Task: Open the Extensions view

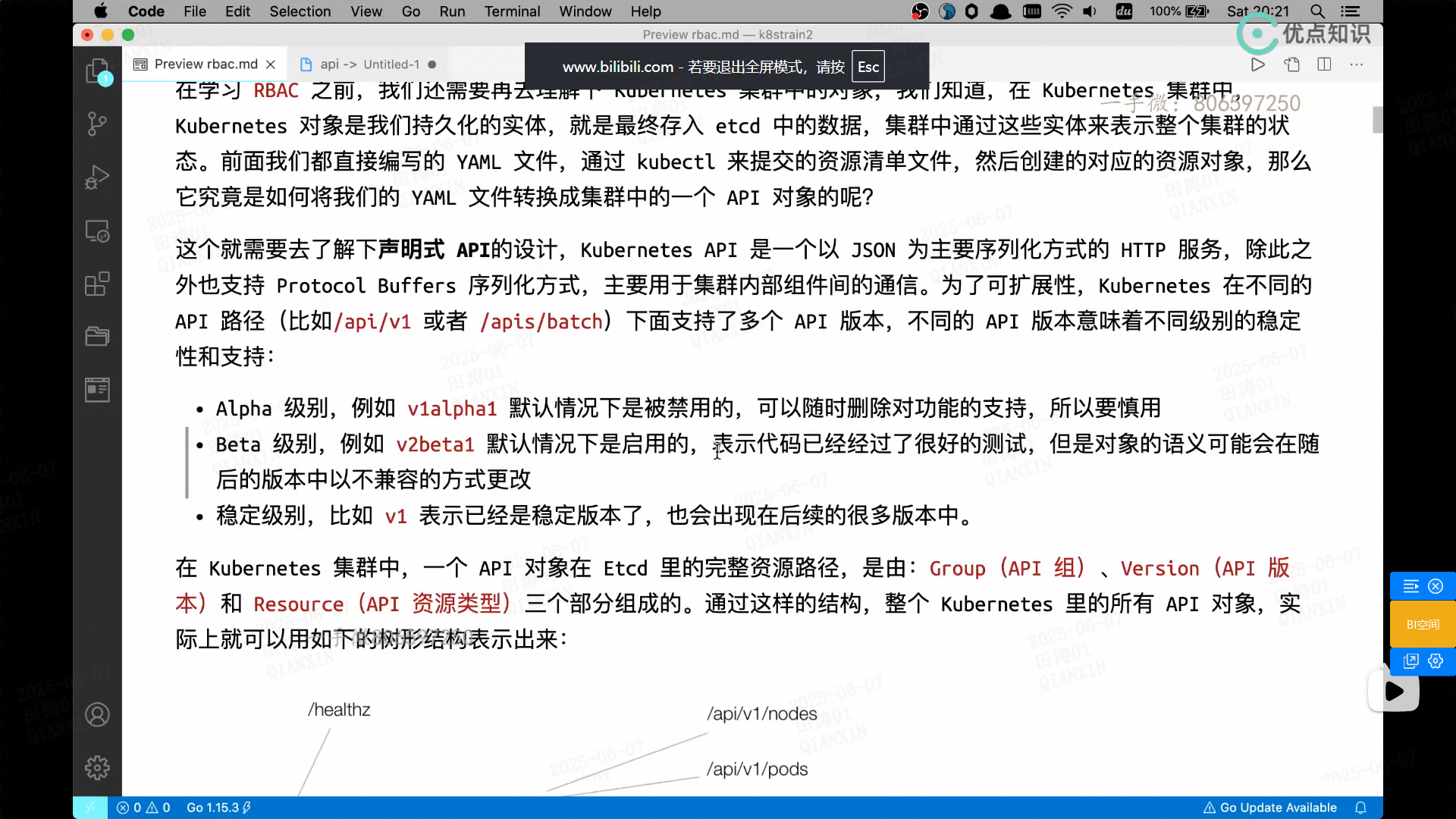Action: coord(97,284)
